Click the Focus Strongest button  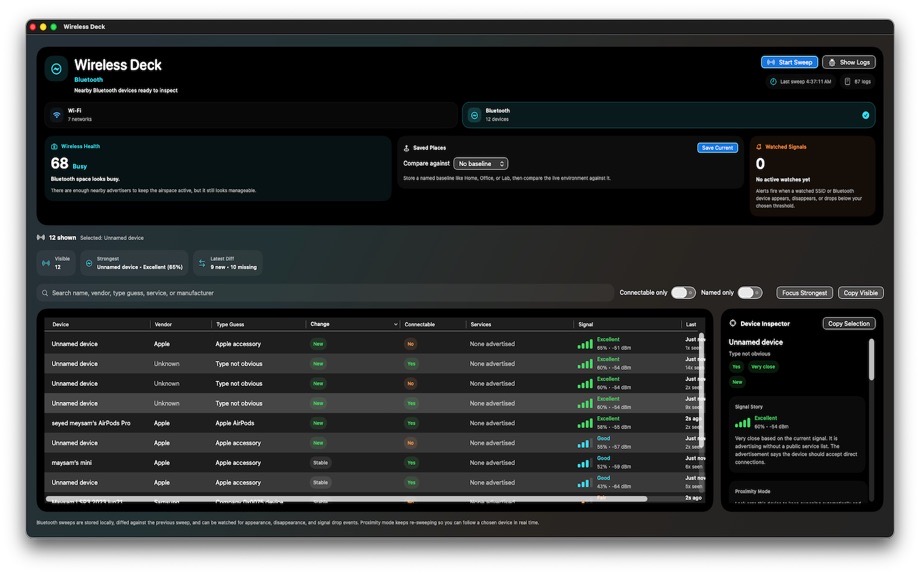coord(804,293)
